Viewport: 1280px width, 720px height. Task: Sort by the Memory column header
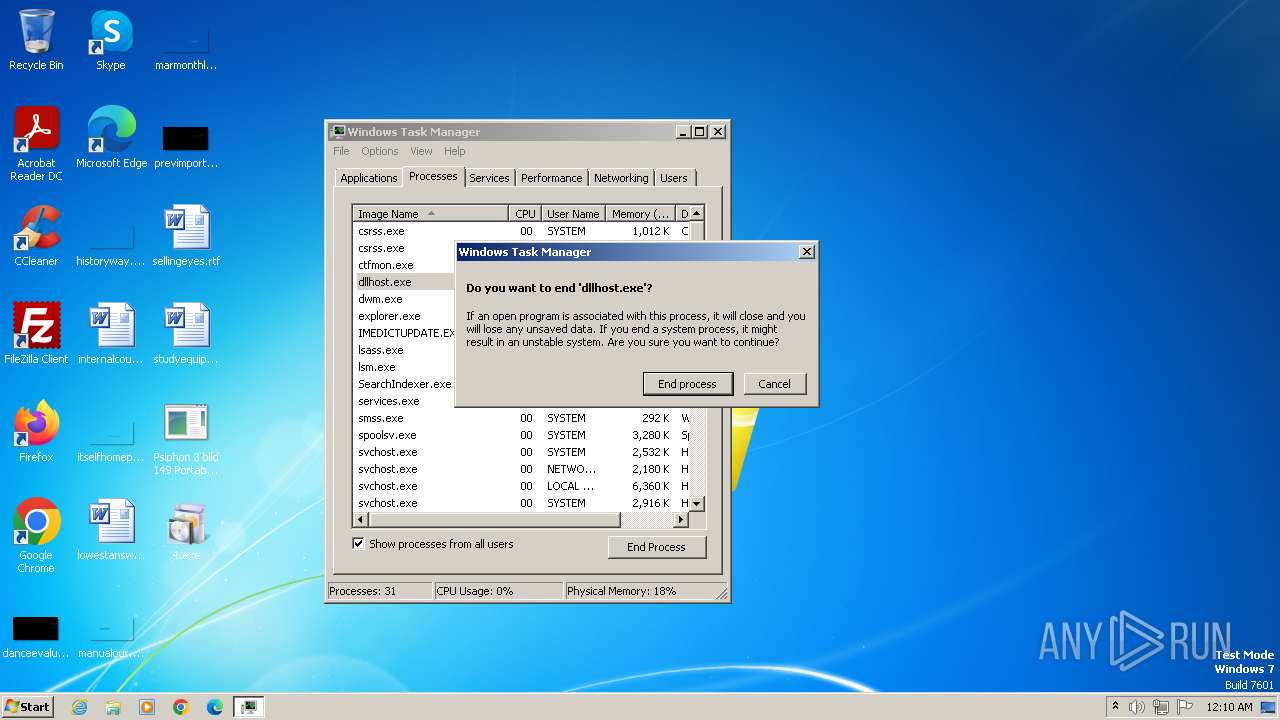641,214
